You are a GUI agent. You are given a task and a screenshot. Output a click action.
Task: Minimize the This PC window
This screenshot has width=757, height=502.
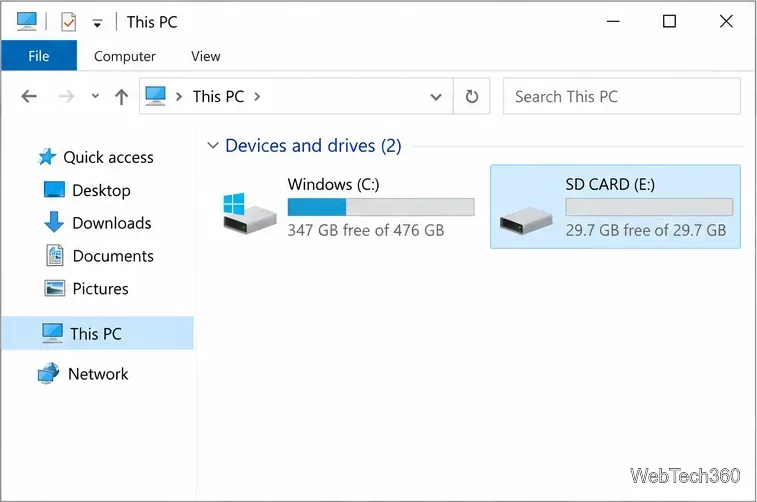[x=613, y=21]
